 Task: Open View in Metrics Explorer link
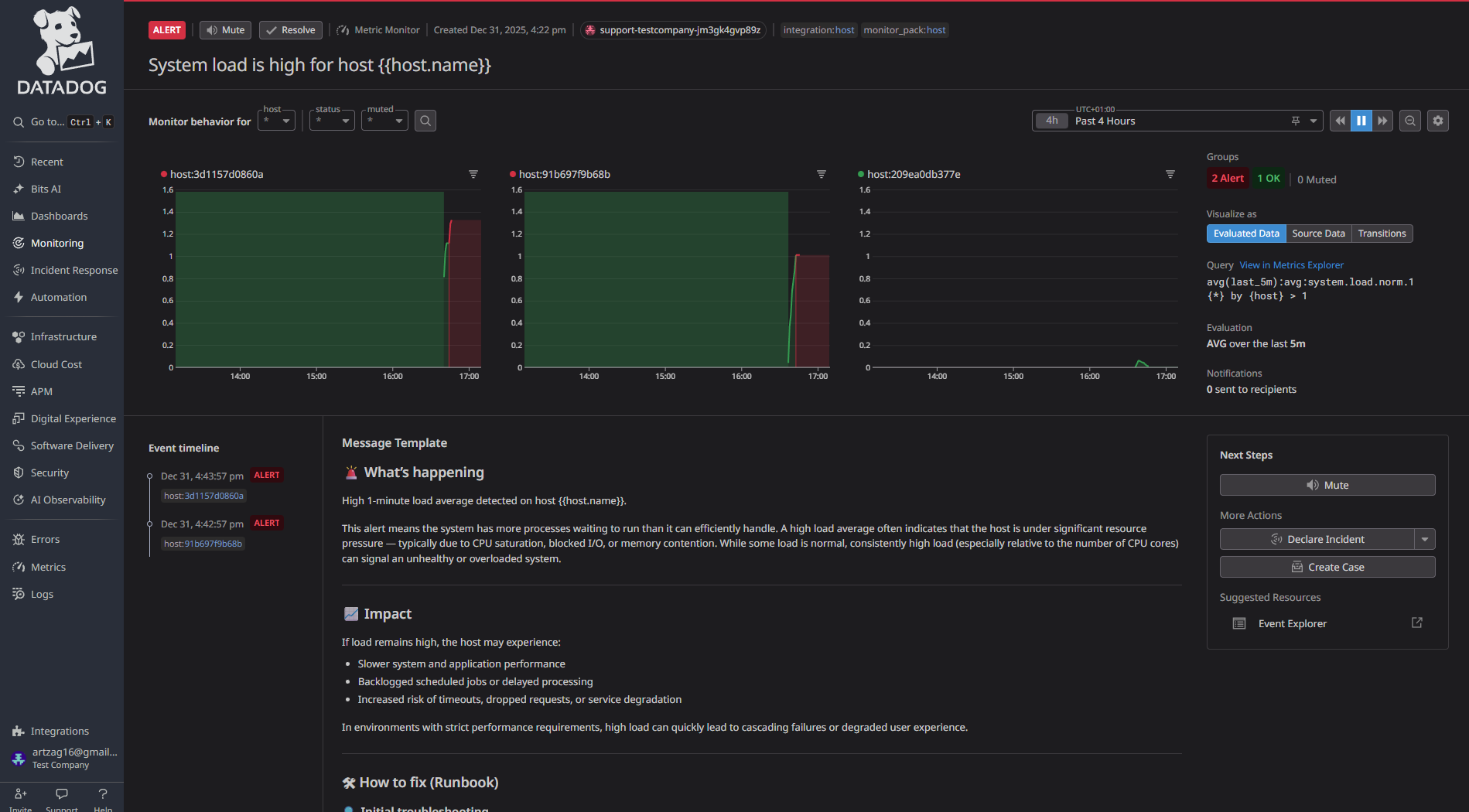tap(1292, 265)
